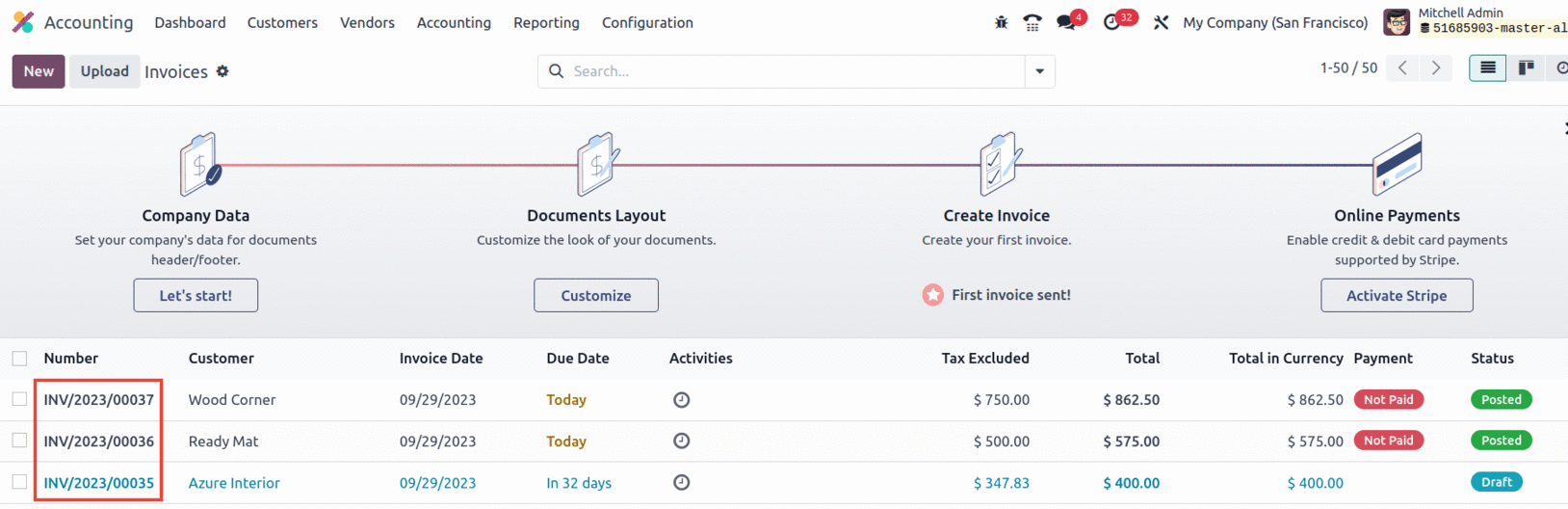Image resolution: width=1568 pixels, height=509 pixels.
Task: Click the wrench tools icon in navbar
Action: tap(1161, 22)
